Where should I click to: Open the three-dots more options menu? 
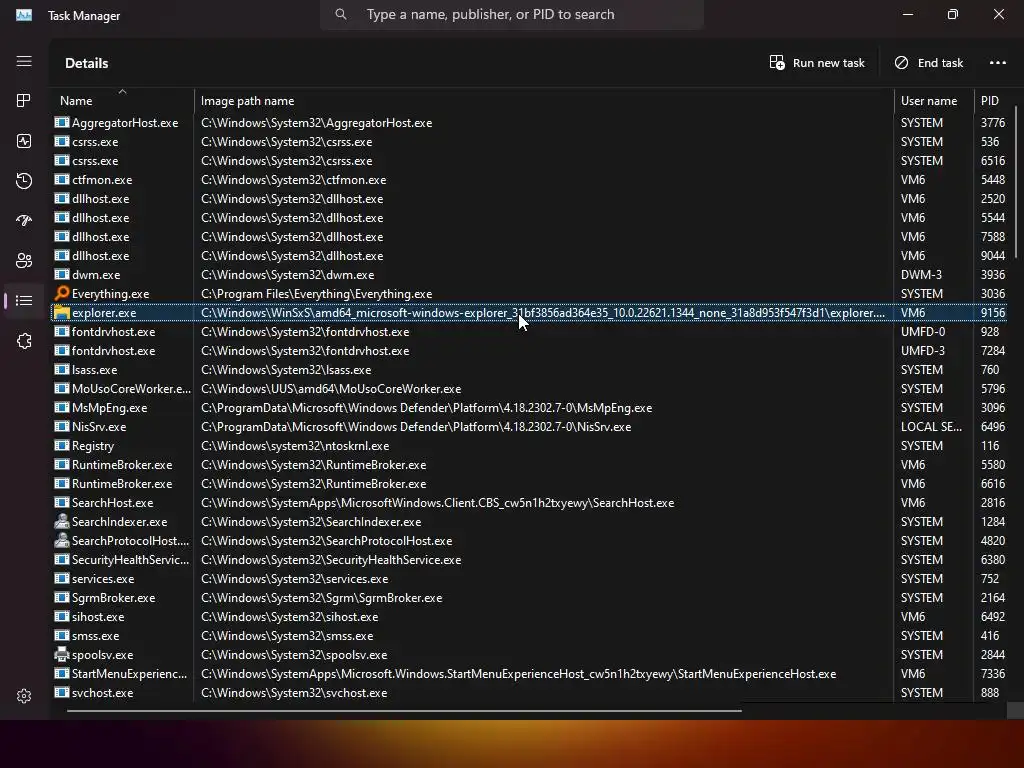998,63
